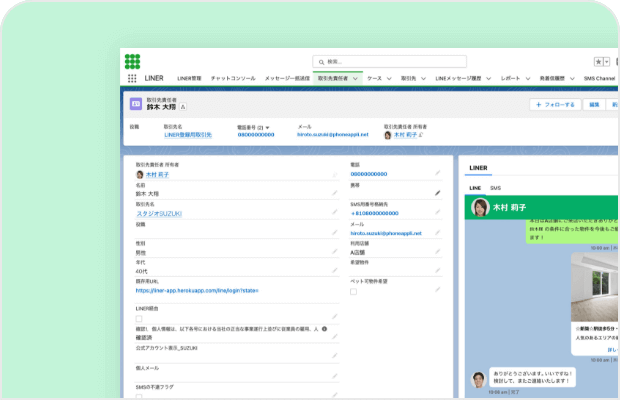Click the edit pencil for 電話 field

click(x=437, y=174)
